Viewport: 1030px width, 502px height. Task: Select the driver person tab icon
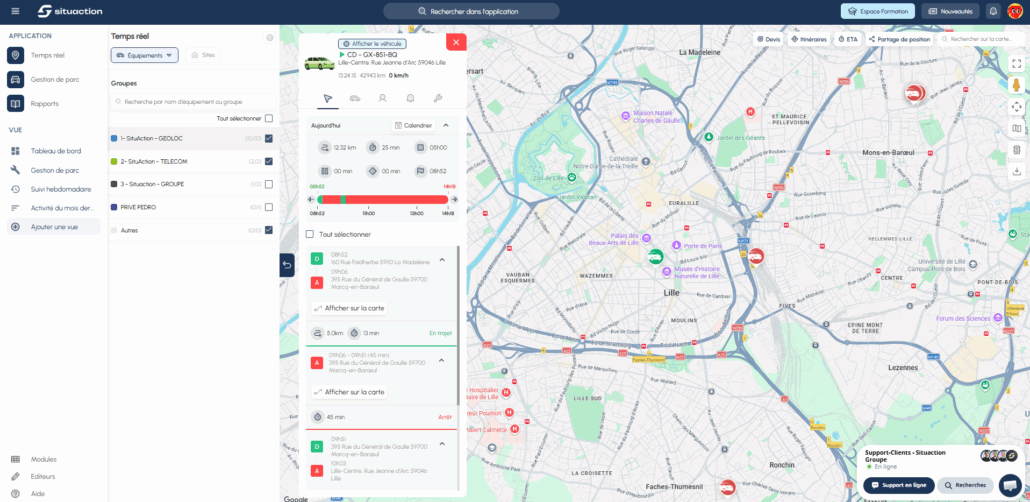click(382, 98)
